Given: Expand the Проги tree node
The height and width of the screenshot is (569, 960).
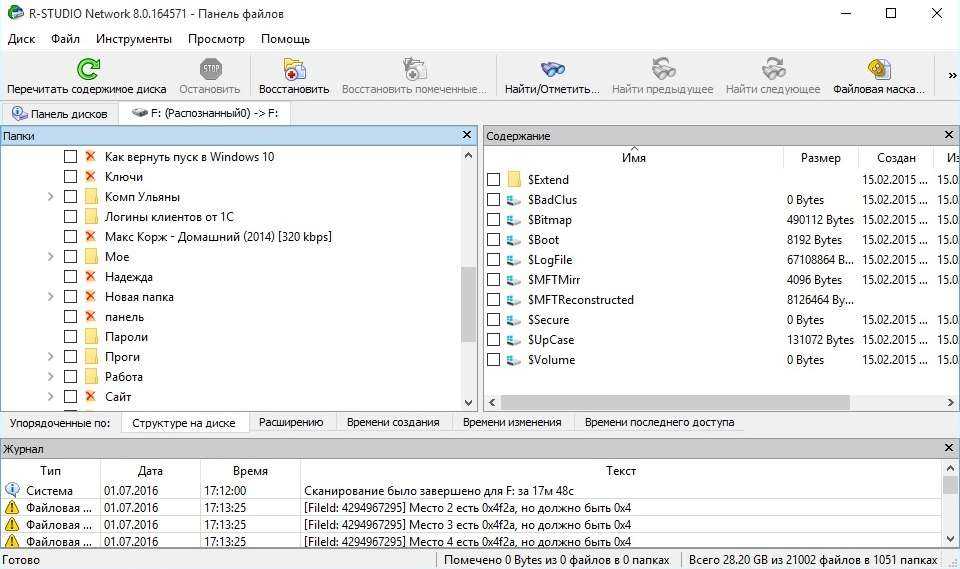Looking at the screenshot, I should 50,357.
